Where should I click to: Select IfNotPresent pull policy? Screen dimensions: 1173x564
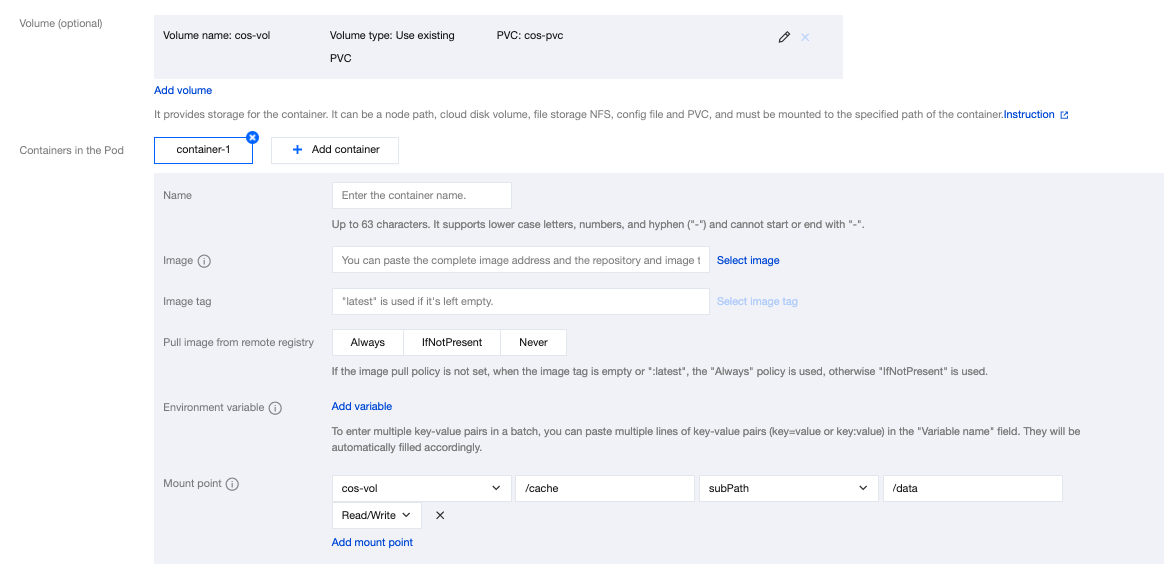tap(452, 342)
